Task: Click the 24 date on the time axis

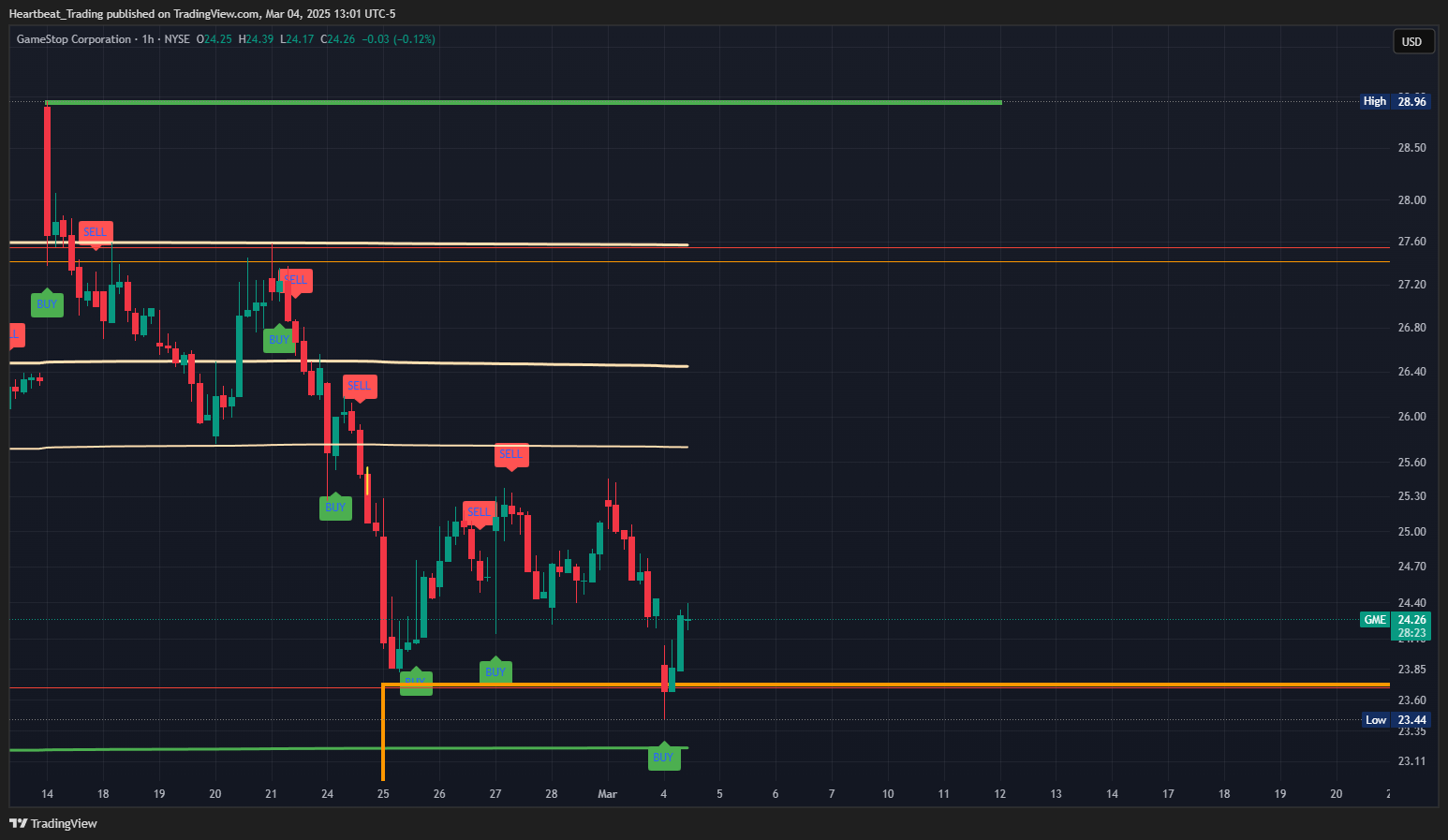Action: (x=328, y=794)
